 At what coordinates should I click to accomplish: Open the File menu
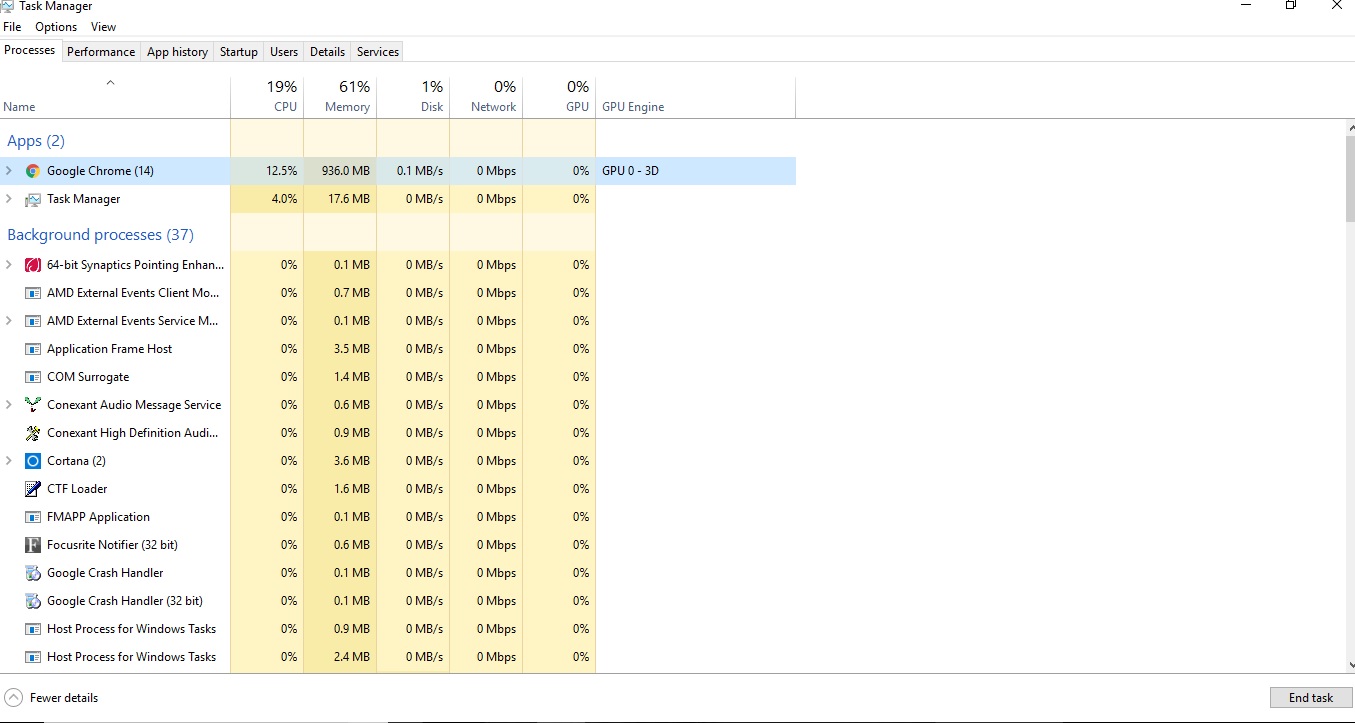[12, 27]
